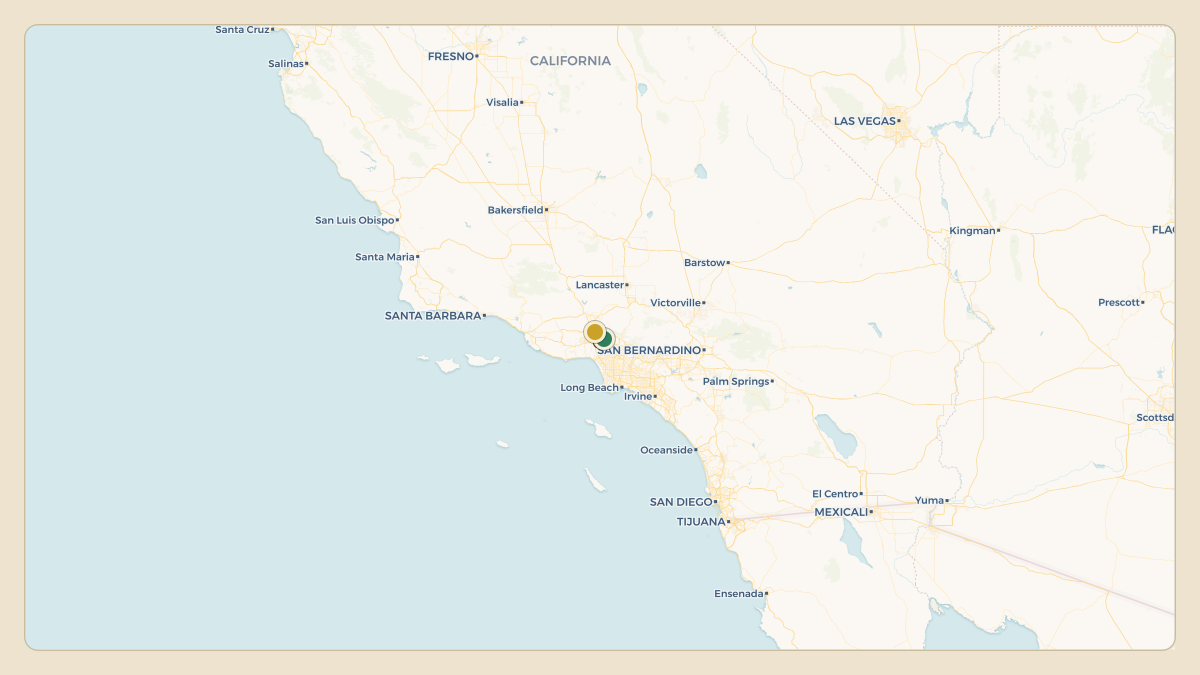1200x675 pixels.
Task: Click the yellow map marker near Los Angeles
Action: 595,331
